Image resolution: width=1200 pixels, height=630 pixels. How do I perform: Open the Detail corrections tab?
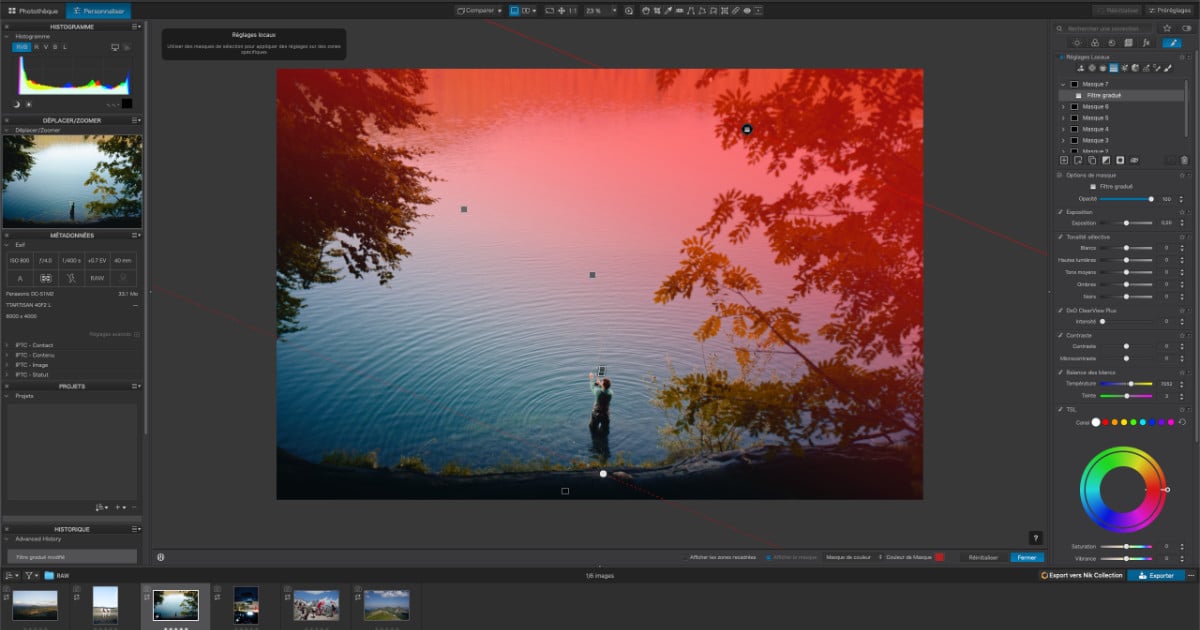coord(1112,43)
